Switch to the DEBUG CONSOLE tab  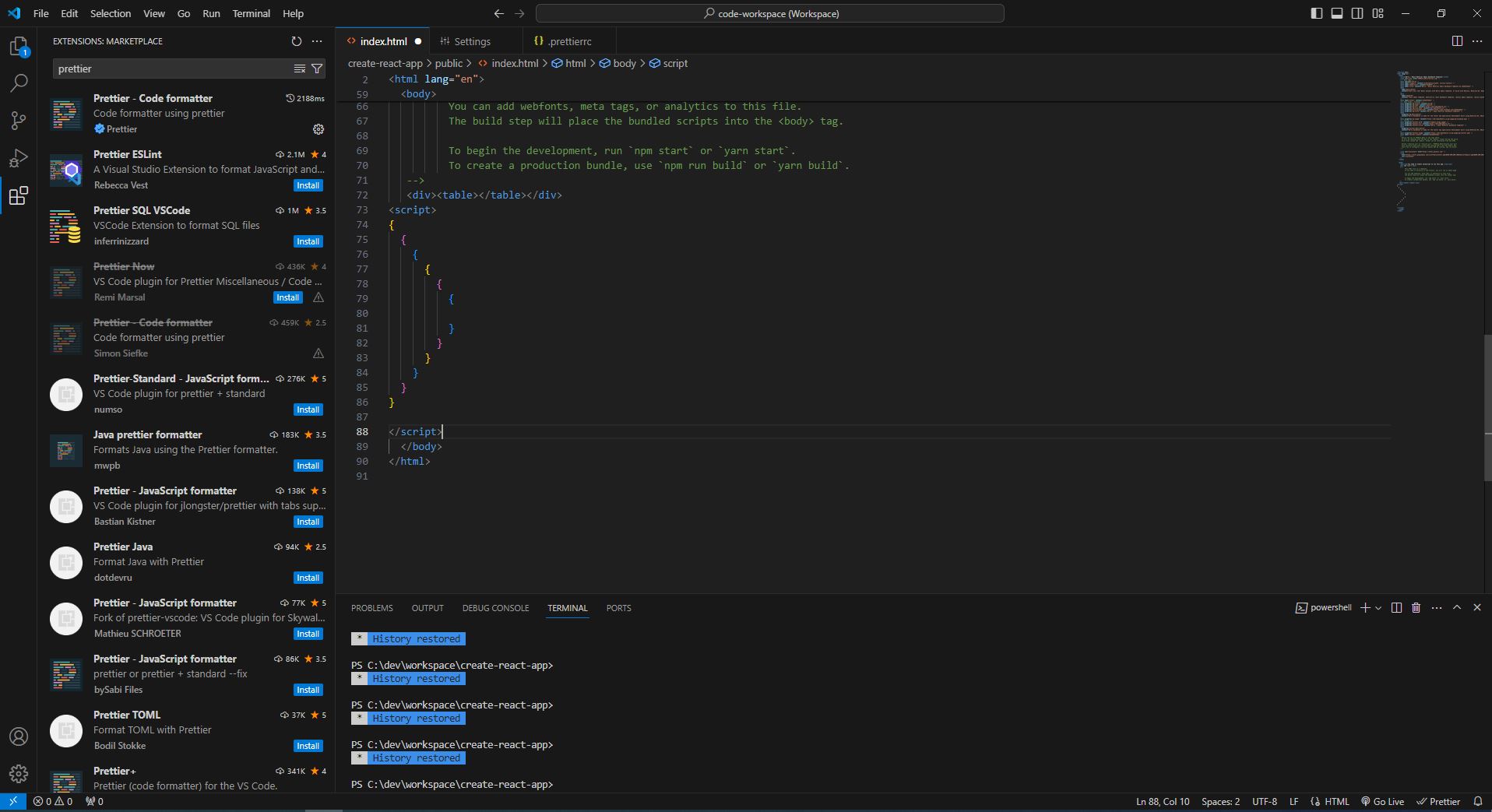[495, 608]
